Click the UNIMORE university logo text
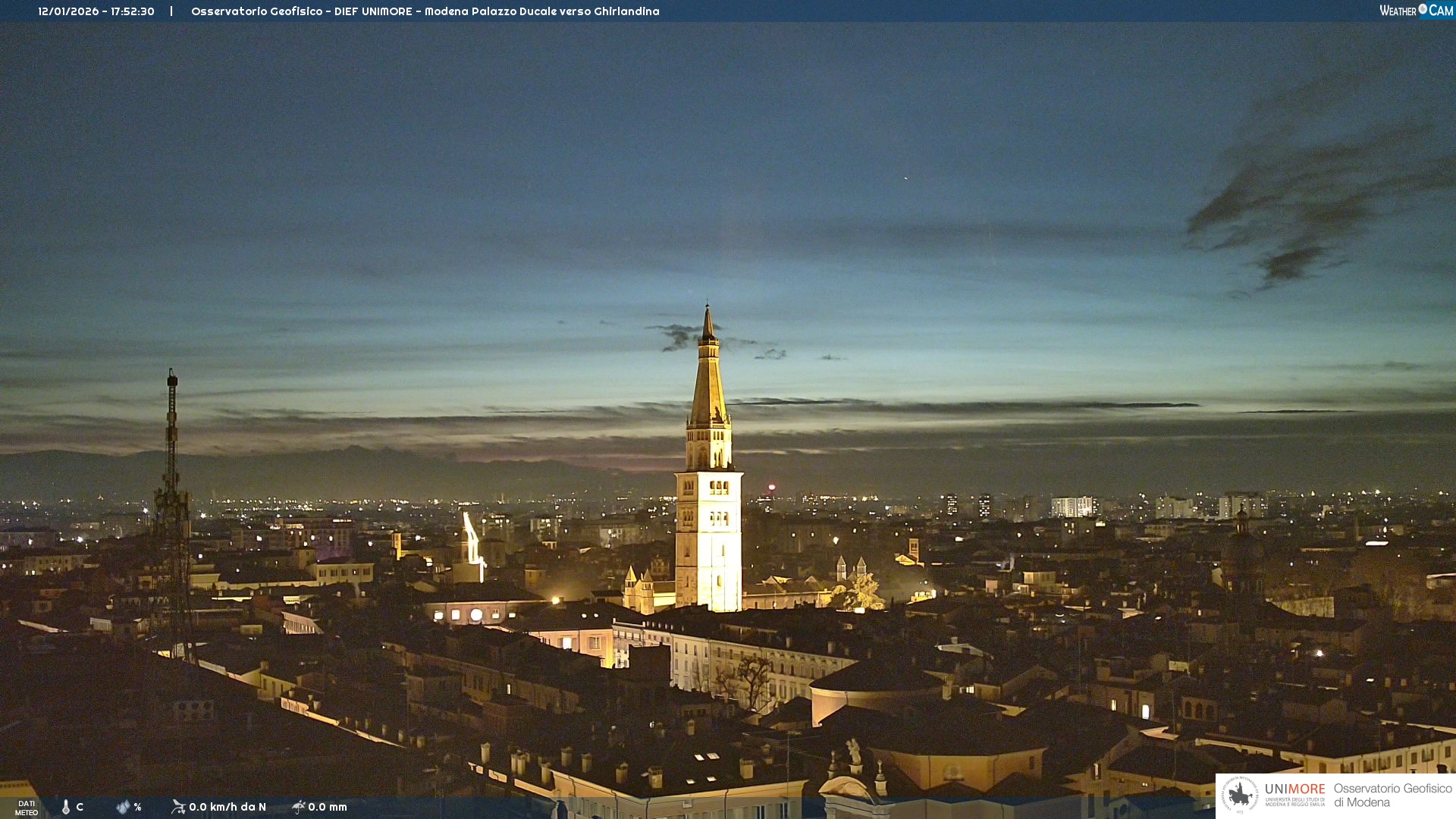The image size is (1456, 819). point(1295,789)
